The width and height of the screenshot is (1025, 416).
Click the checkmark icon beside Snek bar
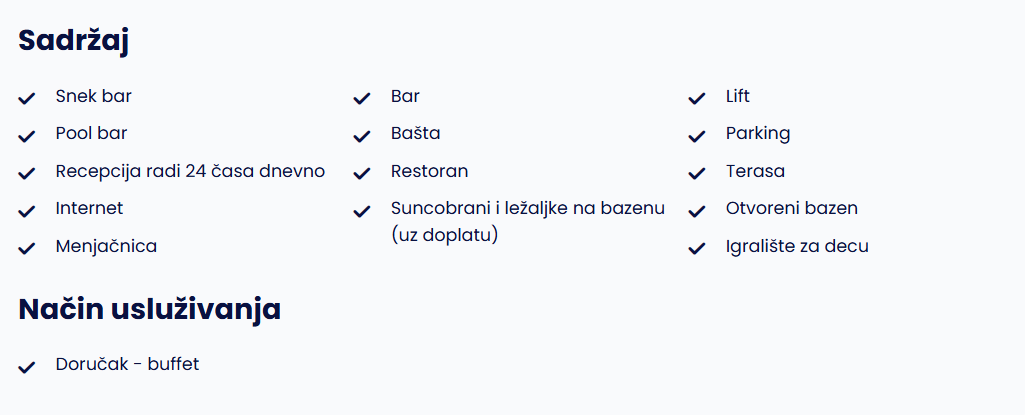(26, 99)
